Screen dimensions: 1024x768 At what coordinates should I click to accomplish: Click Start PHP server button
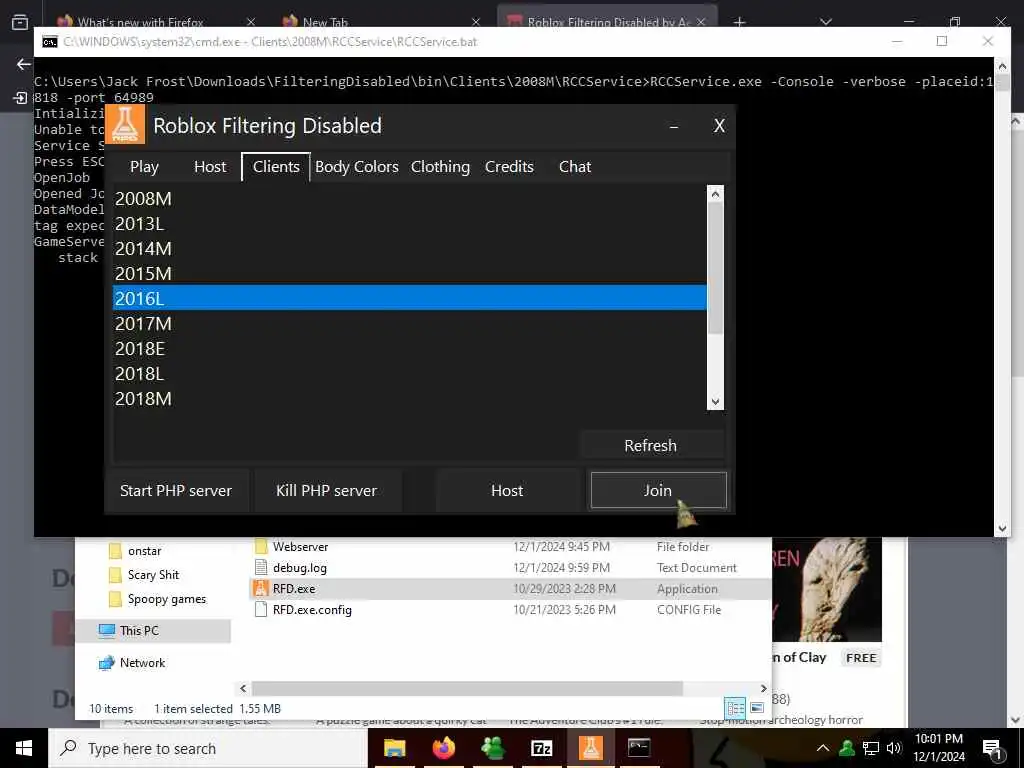coord(176,490)
